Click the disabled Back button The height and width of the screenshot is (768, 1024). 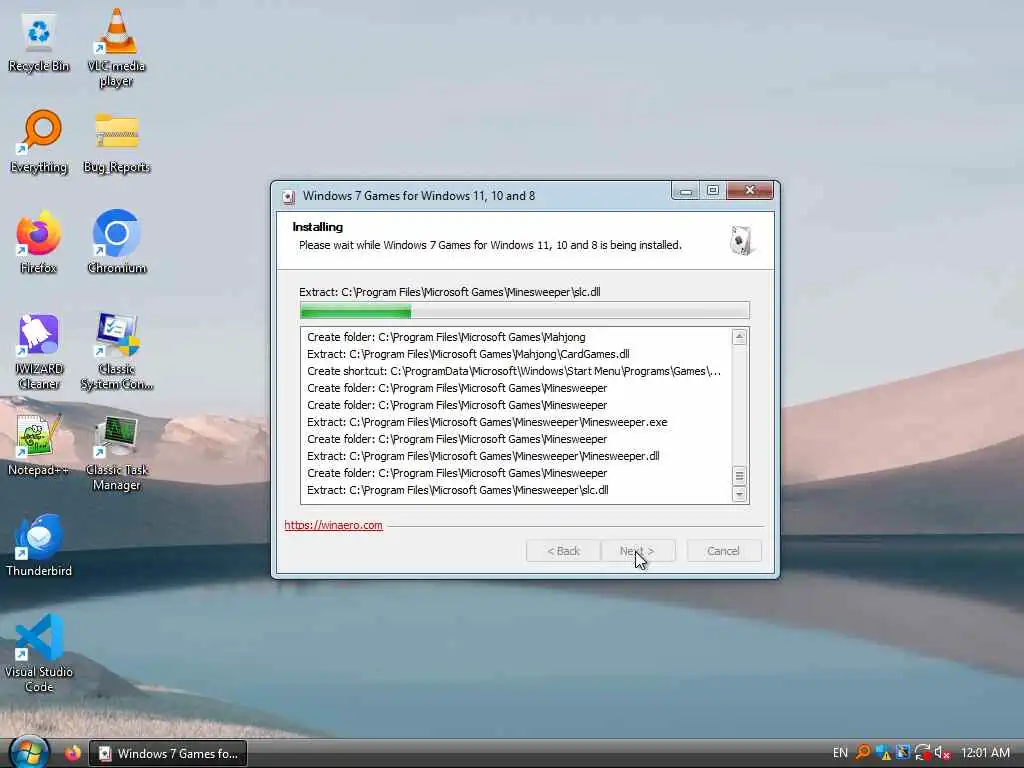pos(563,551)
